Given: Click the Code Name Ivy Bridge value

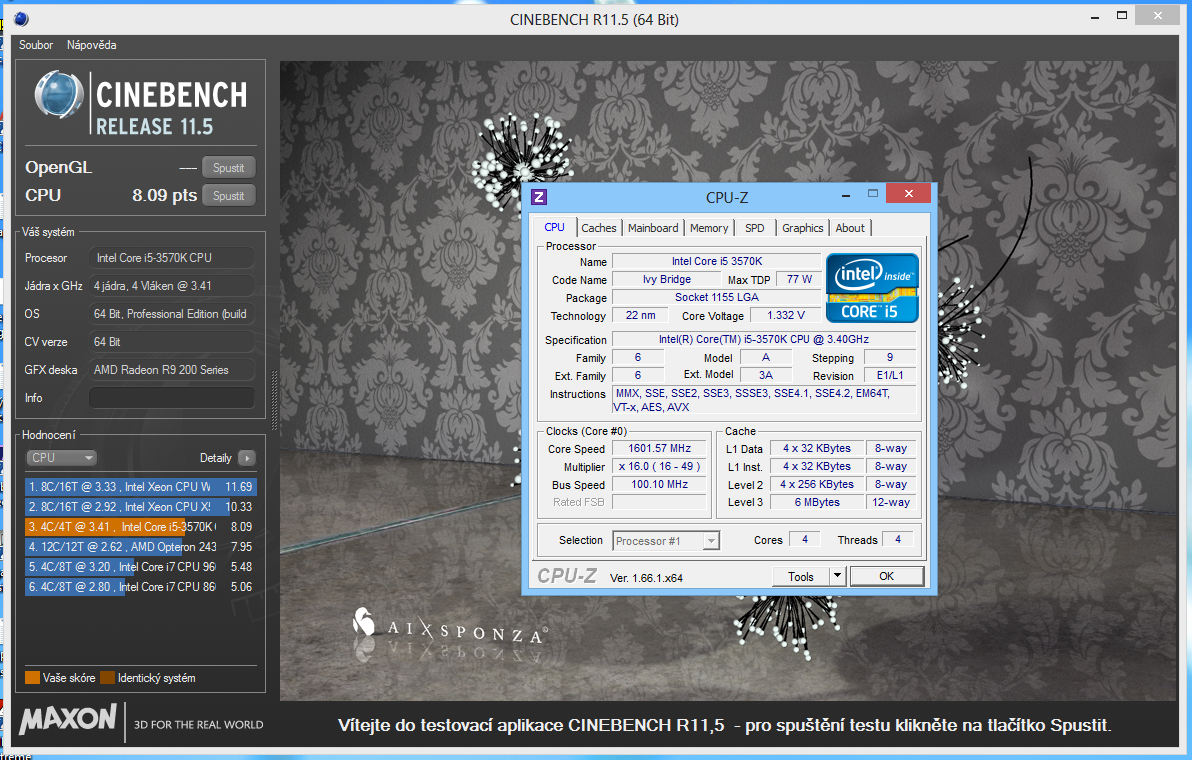Looking at the screenshot, I should point(667,280).
